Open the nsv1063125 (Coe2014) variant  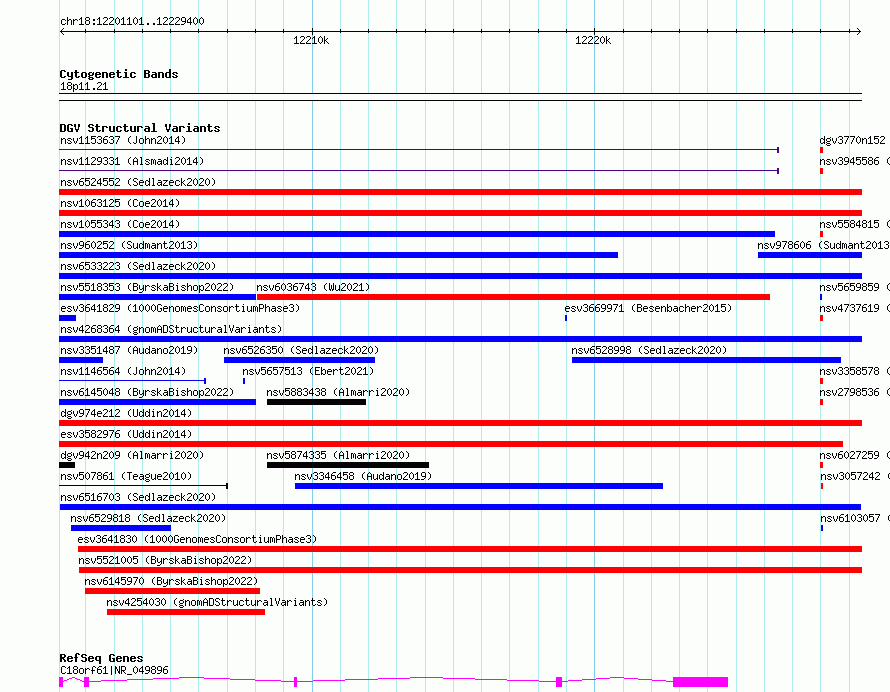point(460,213)
